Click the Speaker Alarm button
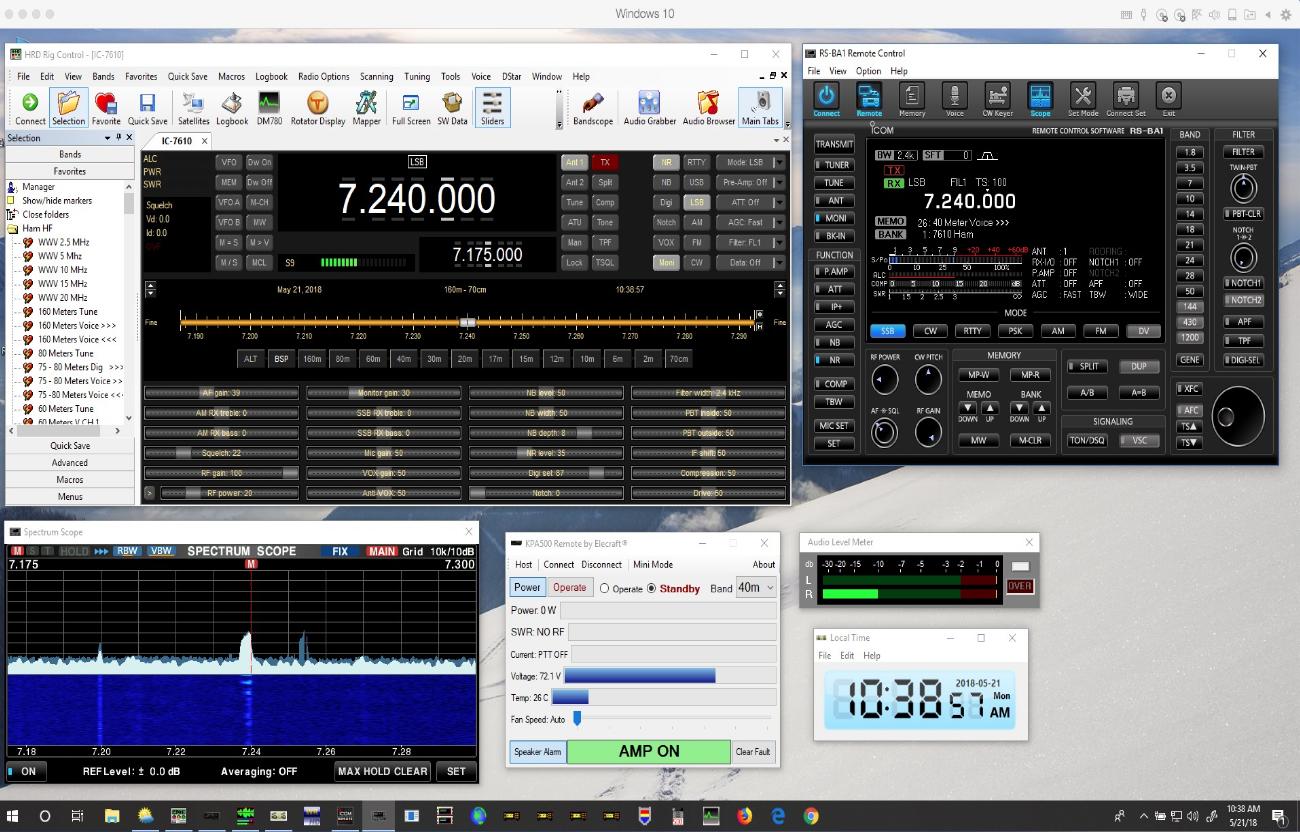 [x=538, y=752]
